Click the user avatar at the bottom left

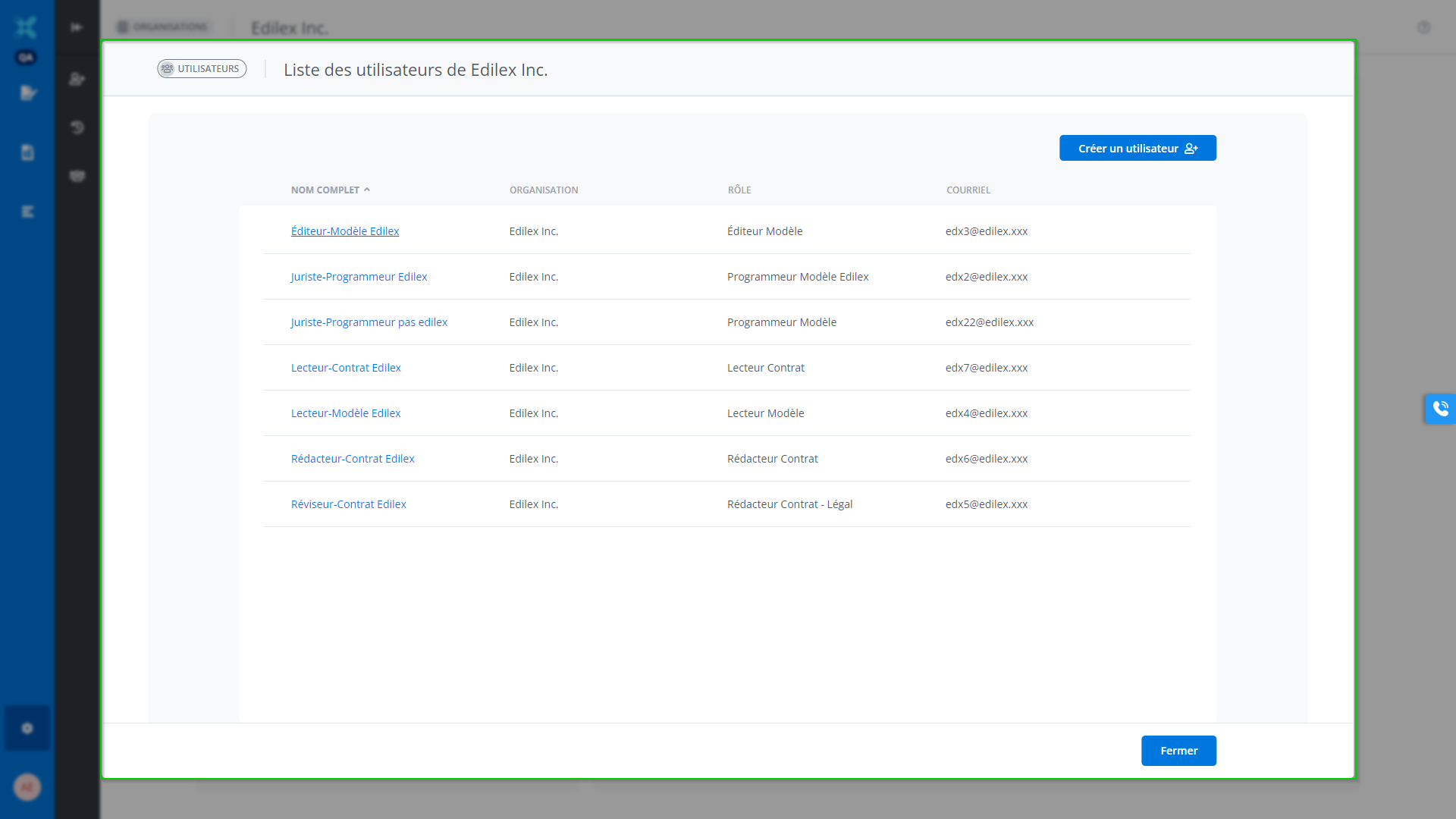coord(27,787)
